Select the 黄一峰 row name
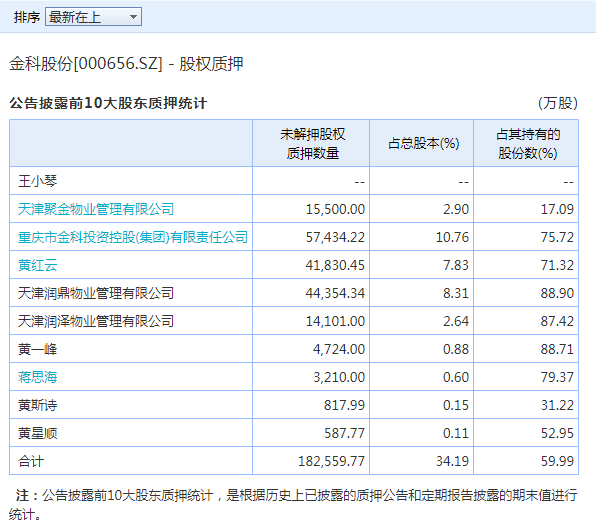596x529 pixels. click(38, 349)
